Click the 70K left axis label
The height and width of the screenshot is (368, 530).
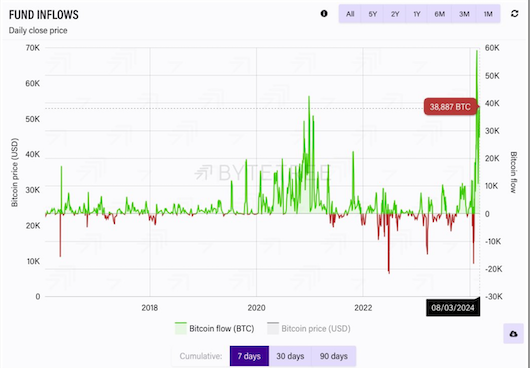point(32,48)
